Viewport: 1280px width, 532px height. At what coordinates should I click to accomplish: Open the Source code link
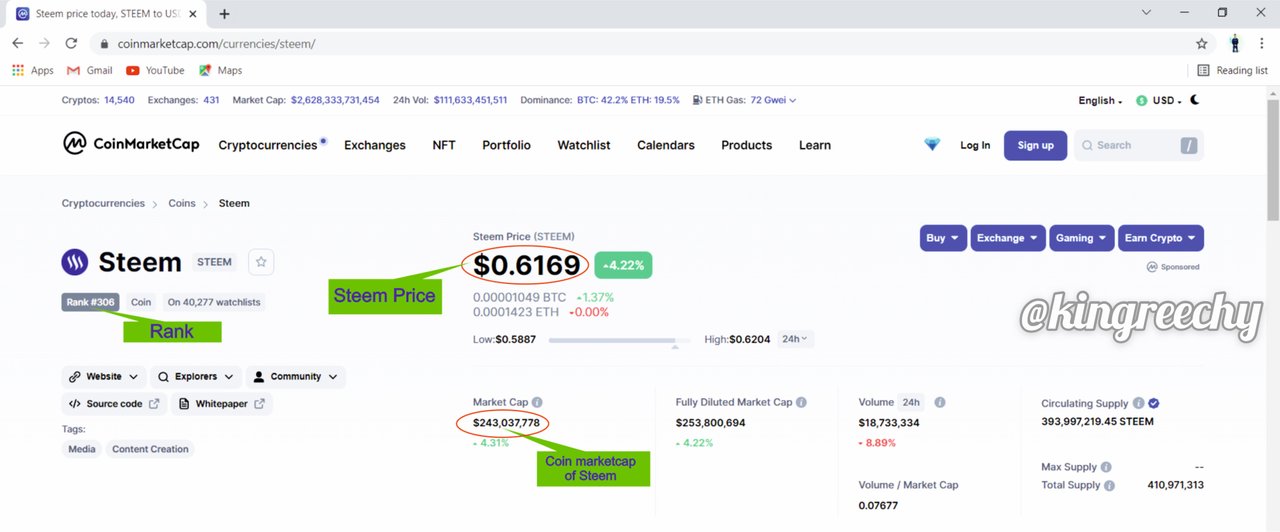click(114, 404)
